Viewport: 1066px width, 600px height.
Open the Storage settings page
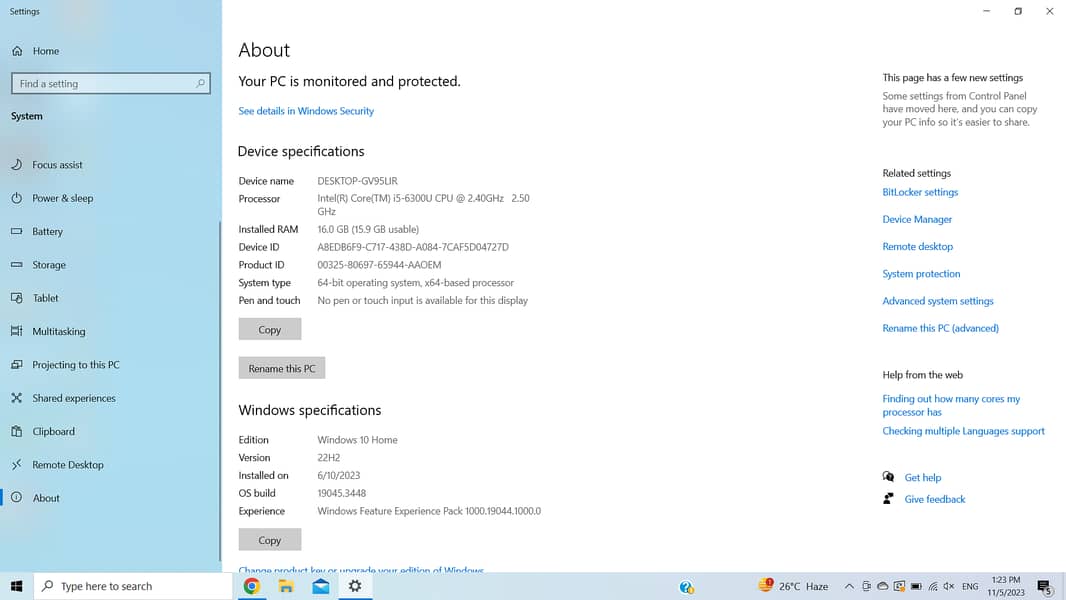pos(48,265)
